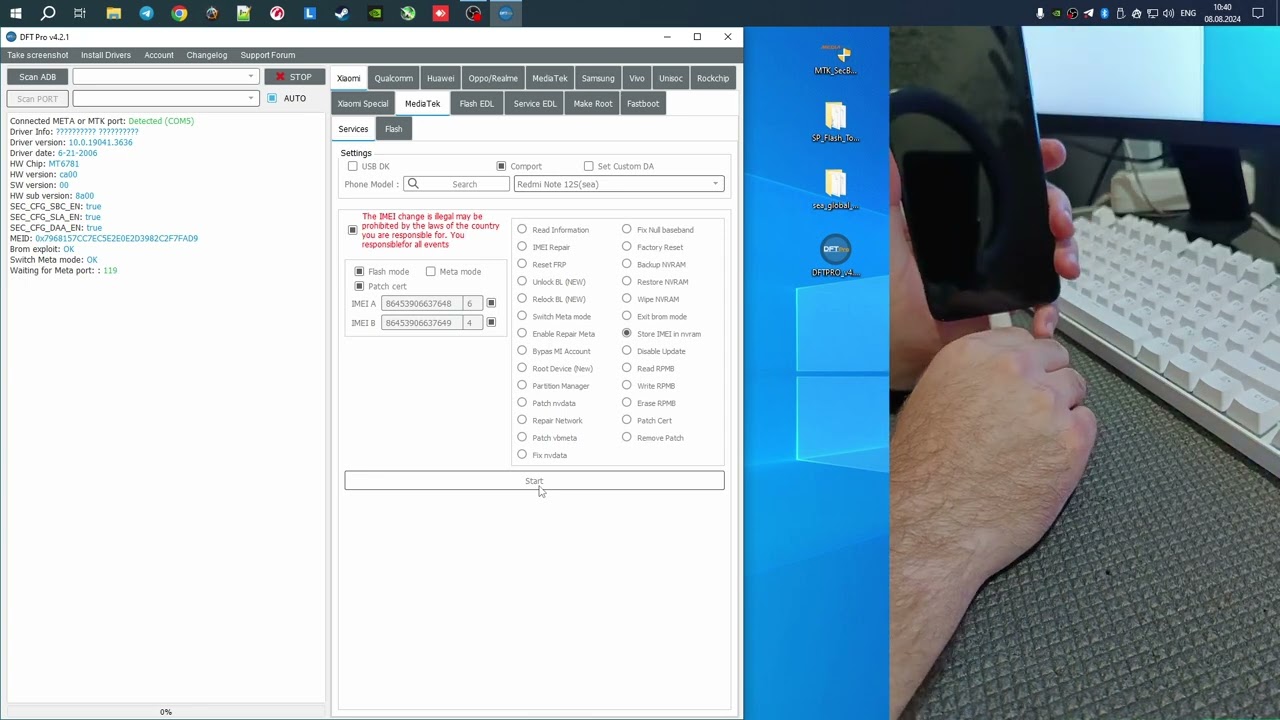Open File Explorer from taskbar
Screen dimensions: 1280x720
(x=114, y=13)
